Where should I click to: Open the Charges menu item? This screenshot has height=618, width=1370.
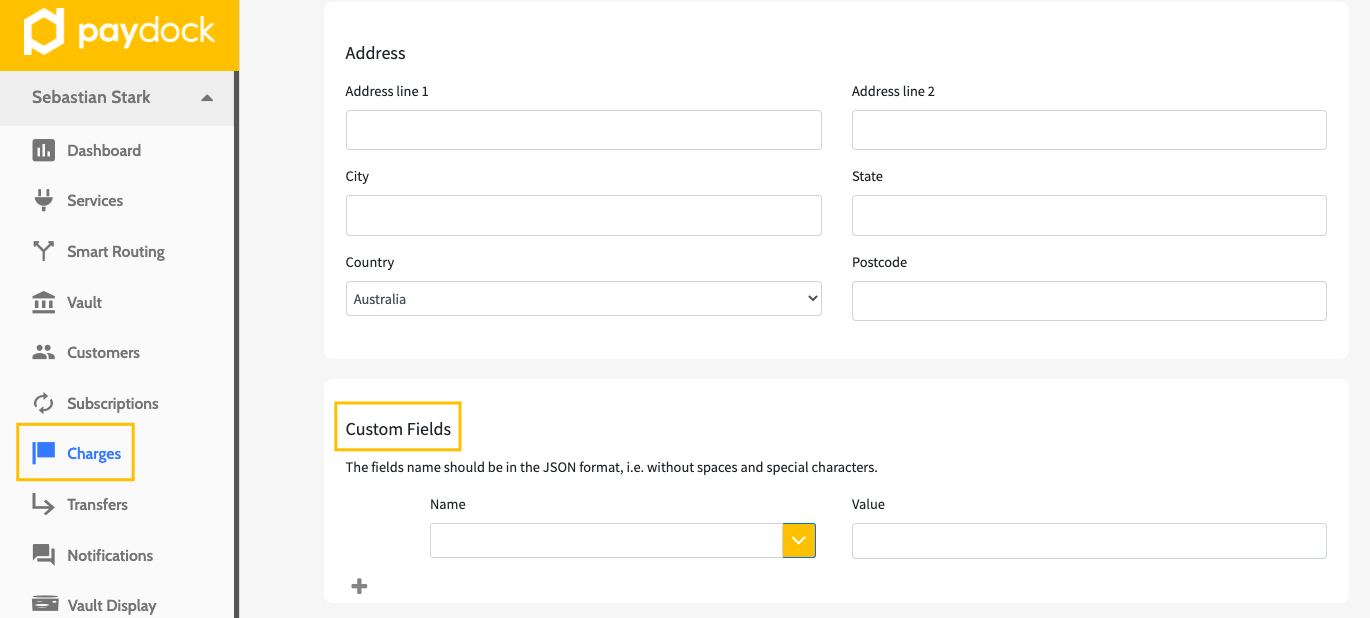tap(93, 453)
